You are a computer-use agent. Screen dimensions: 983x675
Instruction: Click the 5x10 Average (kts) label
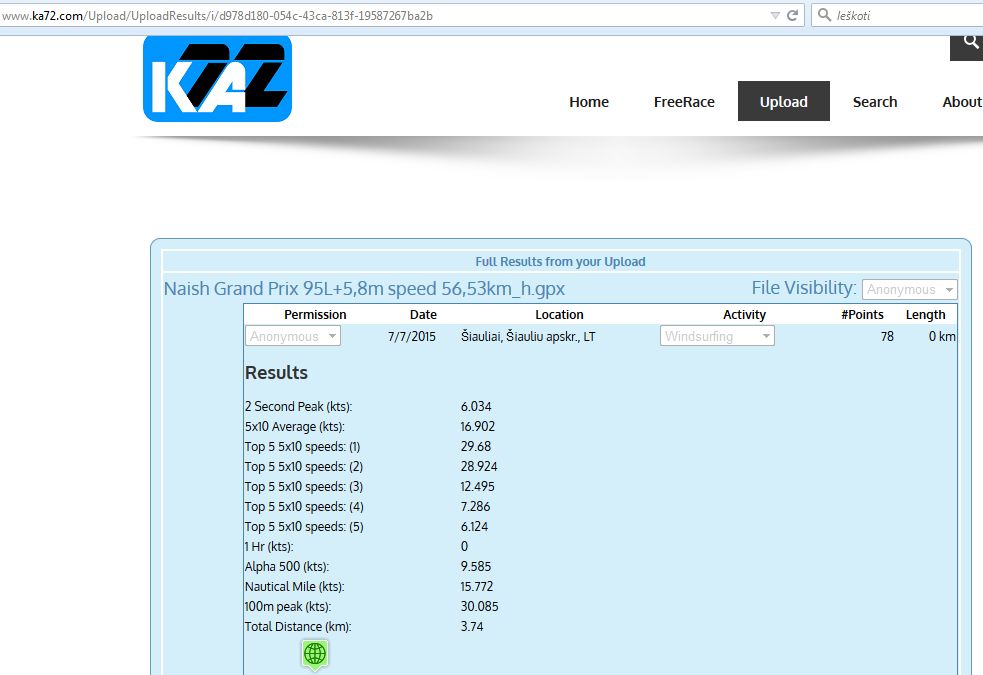coord(295,426)
